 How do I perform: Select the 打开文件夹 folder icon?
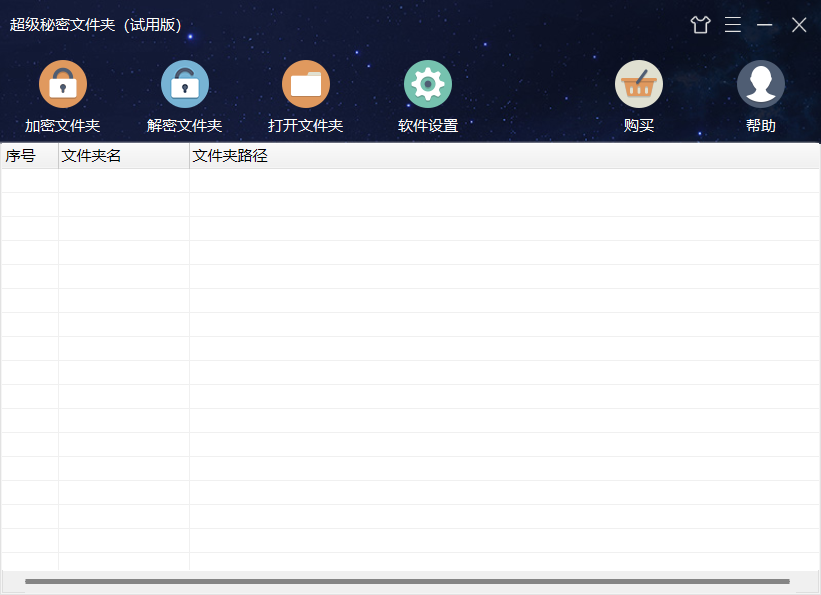[306, 84]
